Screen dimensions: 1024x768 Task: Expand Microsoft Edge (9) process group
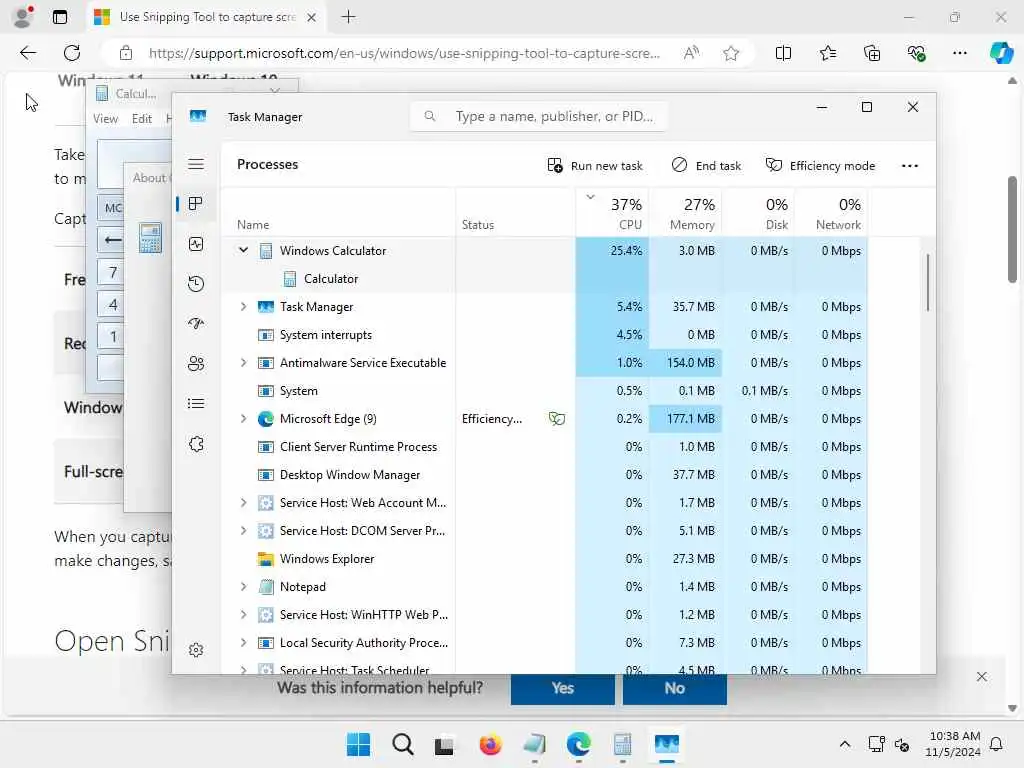pyautogui.click(x=244, y=419)
